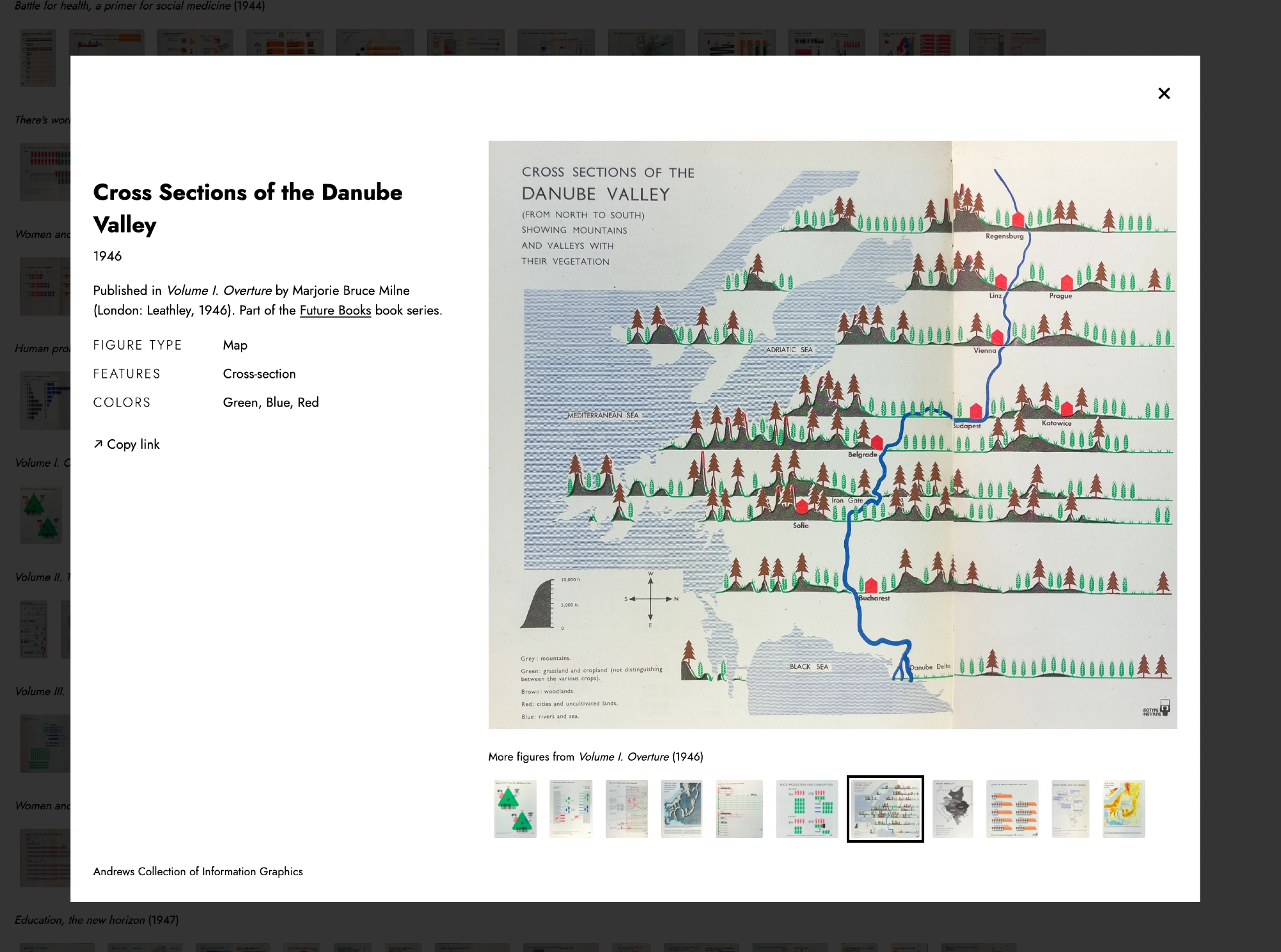Close the figure detail dialog
Viewport: 1281px width, 952px height.
tap(1164, 93)
